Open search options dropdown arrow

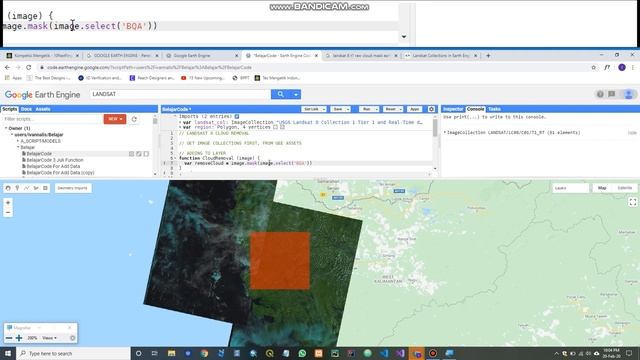point(296,94)
